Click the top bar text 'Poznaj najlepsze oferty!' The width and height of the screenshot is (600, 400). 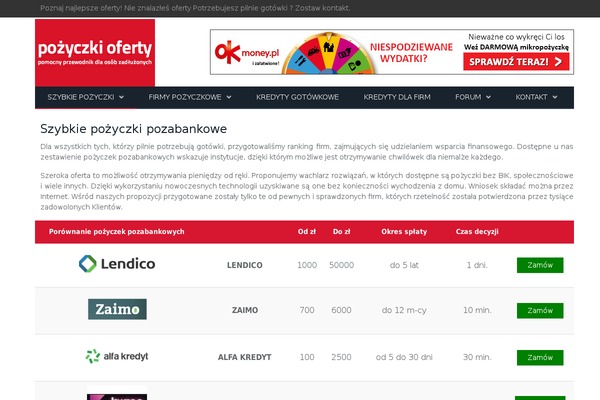(81, 8)
